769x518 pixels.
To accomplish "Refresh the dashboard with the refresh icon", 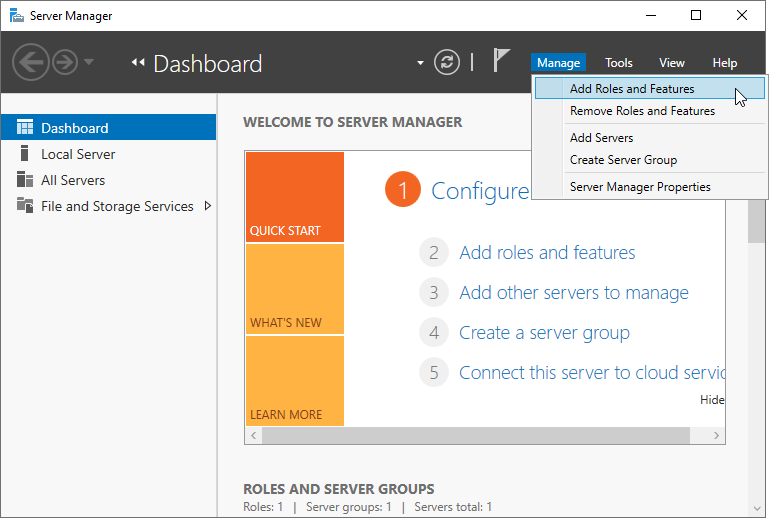I will coord(447,62).
